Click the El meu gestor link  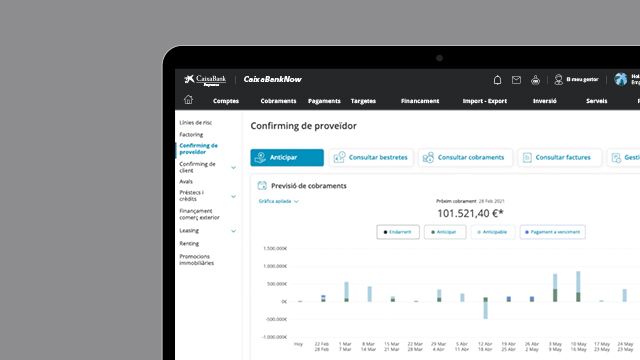(x=582, y=80)
